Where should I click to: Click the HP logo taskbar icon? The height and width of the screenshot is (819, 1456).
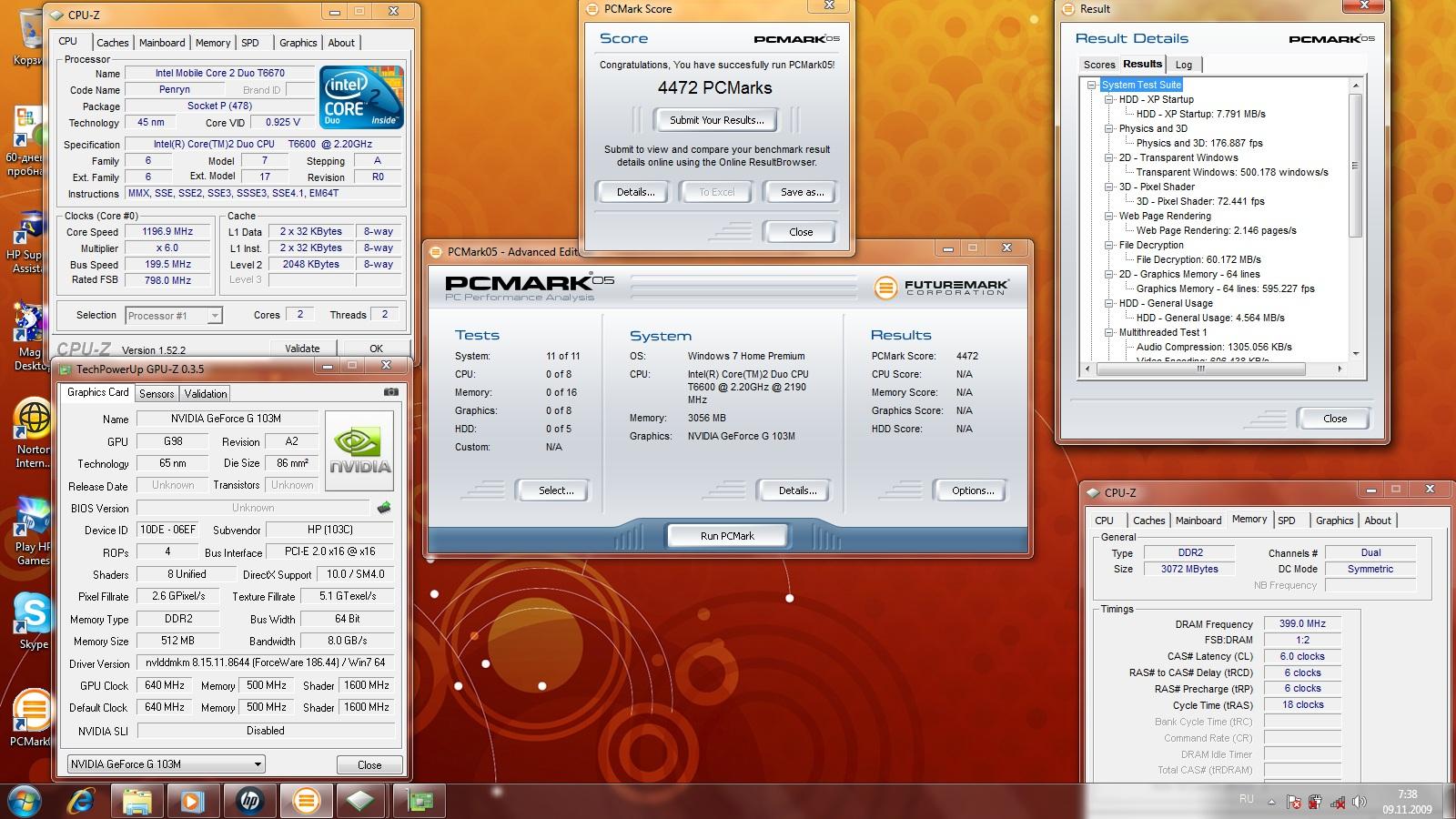(x=248, y=801)
